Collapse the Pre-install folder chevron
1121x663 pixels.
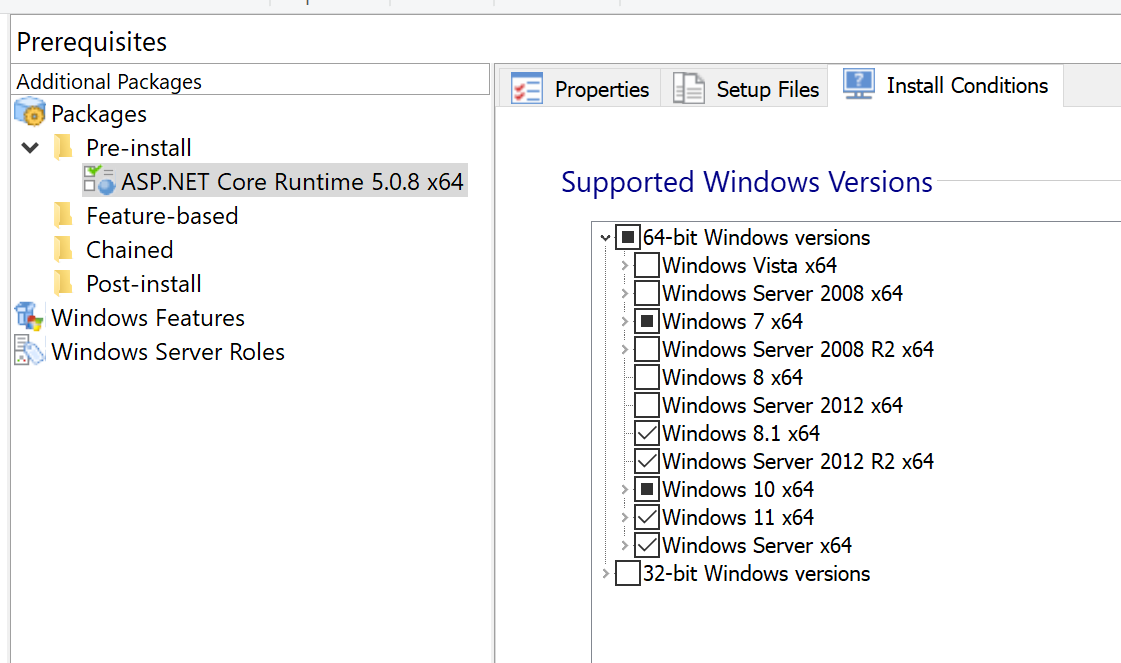click(30, 148)
